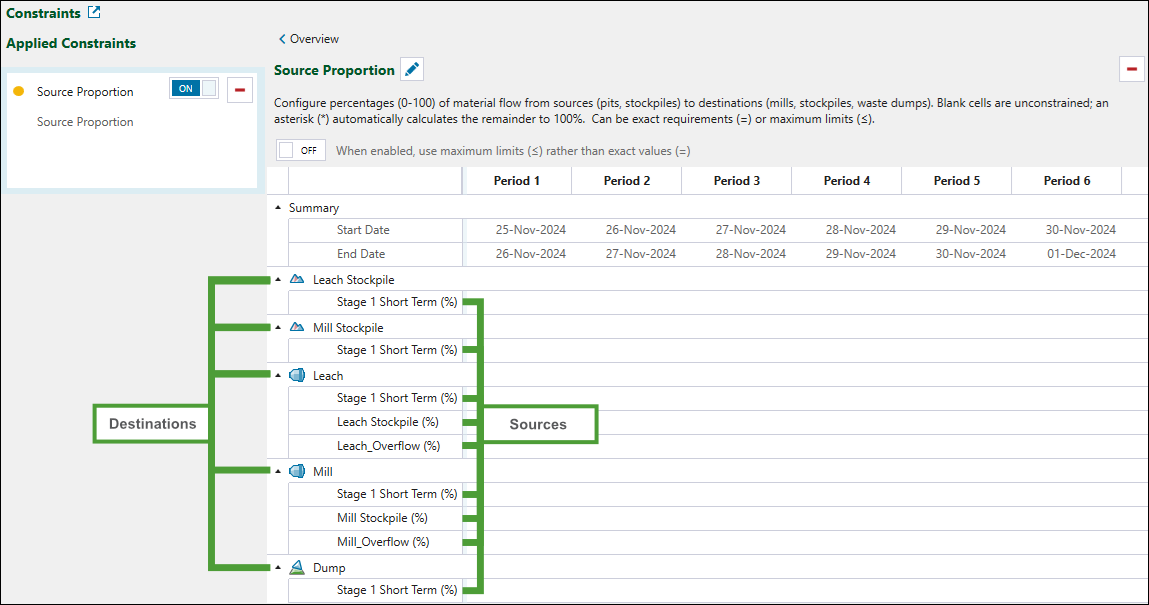Click the pencil edit icon beside Source Proportion

tap(412, 70)
